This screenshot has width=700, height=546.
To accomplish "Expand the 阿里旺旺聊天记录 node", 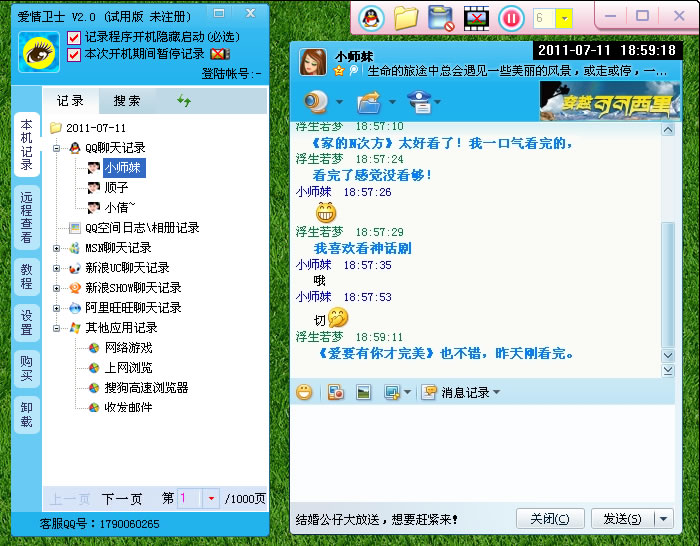I will point(56,308).
